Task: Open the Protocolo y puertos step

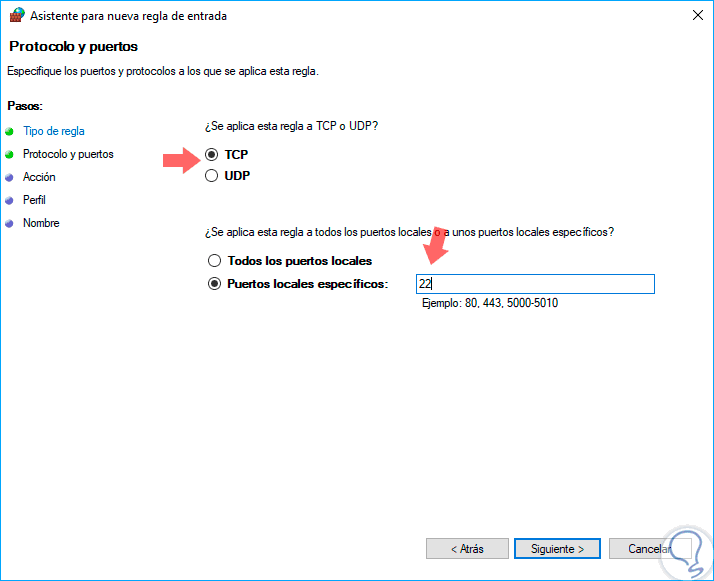Action: (x=68, y=154)
